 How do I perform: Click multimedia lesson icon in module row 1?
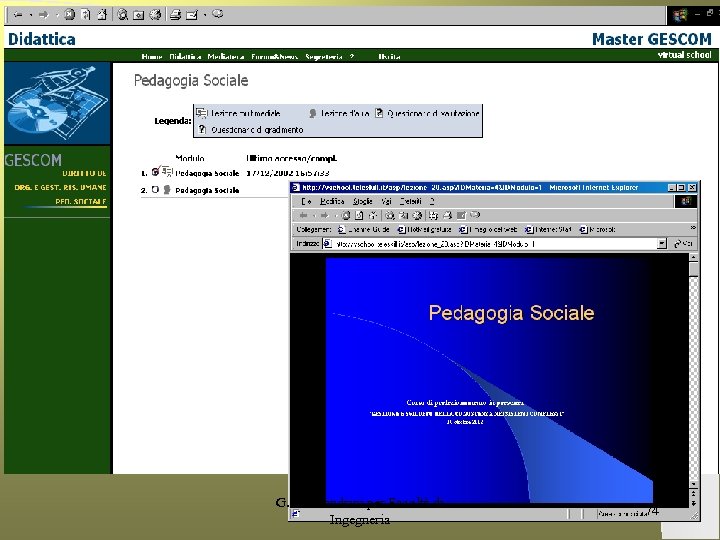pyautogui.click(x=168, y=172)
